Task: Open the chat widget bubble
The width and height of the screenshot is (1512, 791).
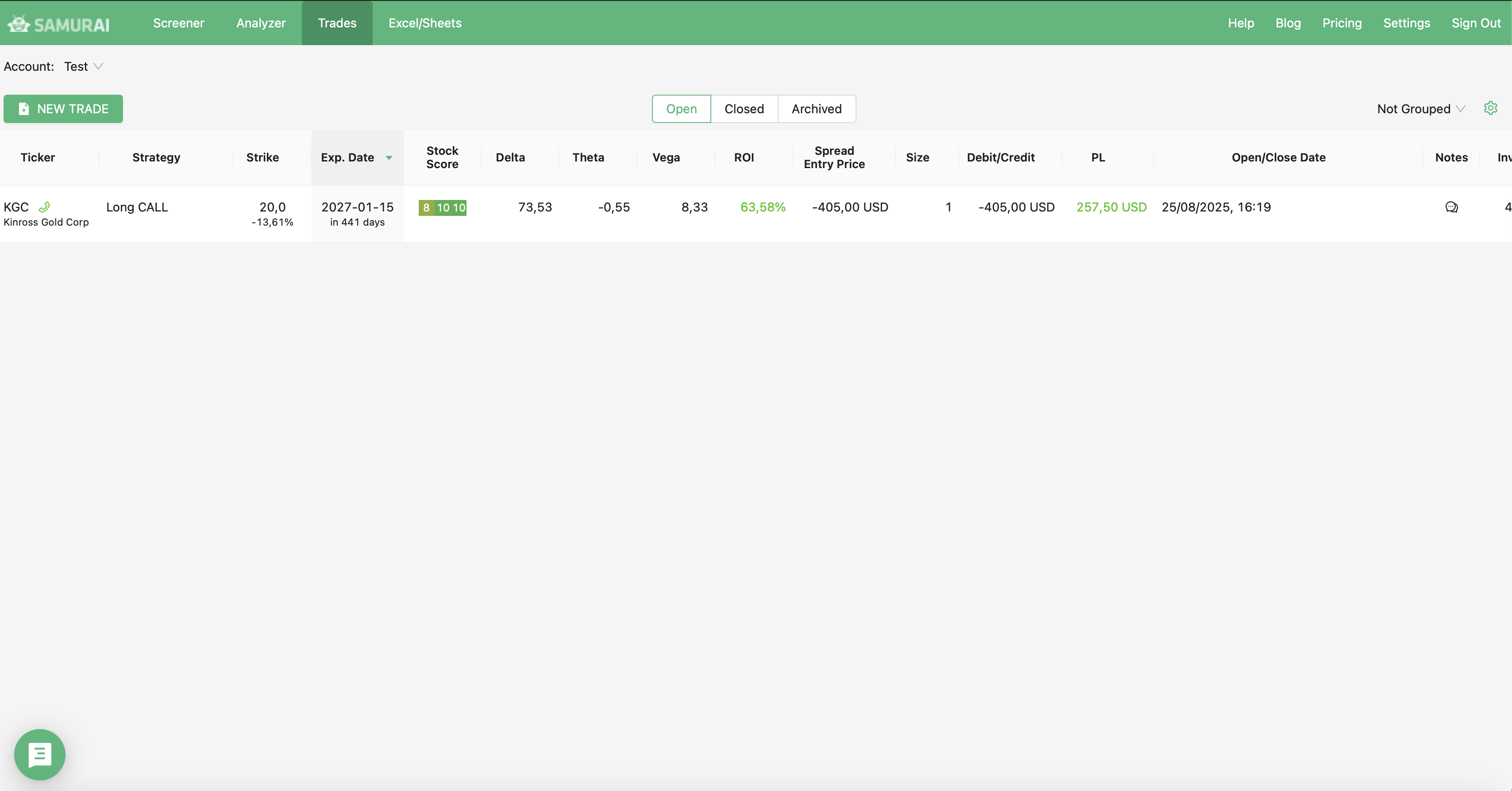Action: click(40, 754)
